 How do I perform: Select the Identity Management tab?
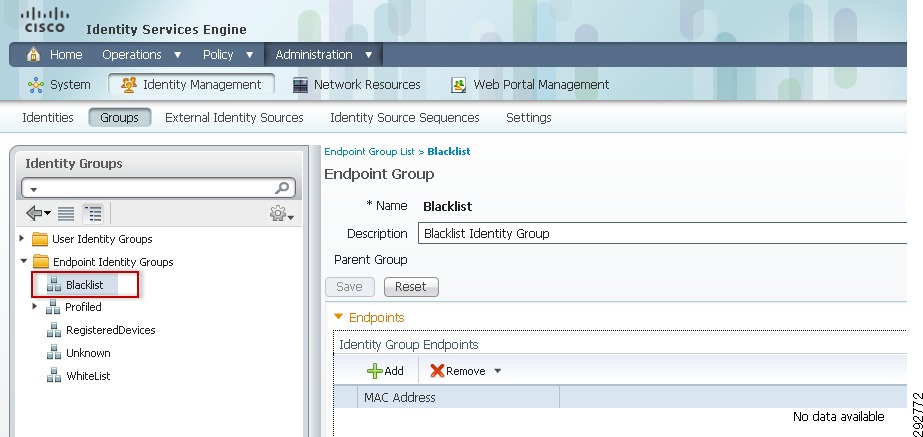tap(191, 85)
